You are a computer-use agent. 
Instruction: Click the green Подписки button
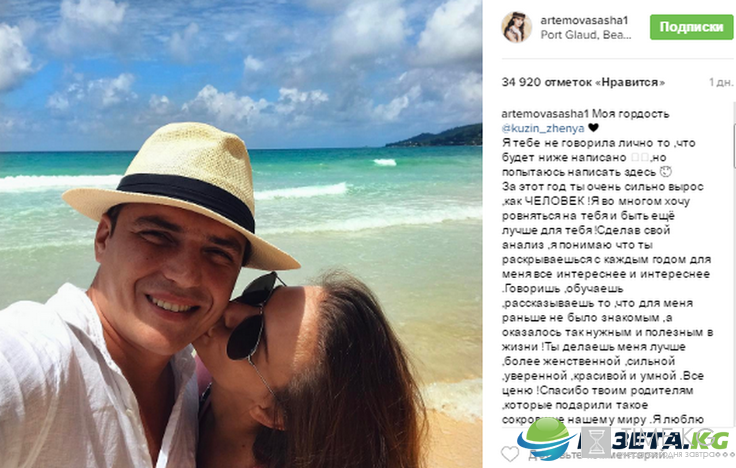[691, 27]
